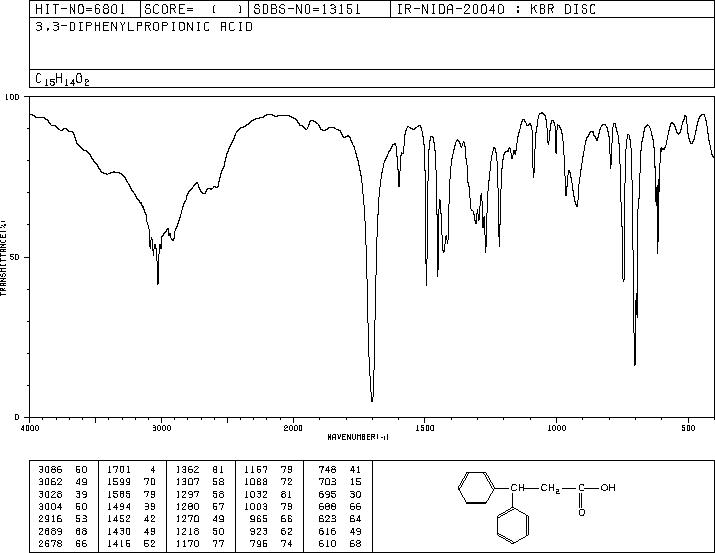Click the molecular formula C15H14O2
The height and width of the screenshot is (553, 715).
click(x=62, y=79)
